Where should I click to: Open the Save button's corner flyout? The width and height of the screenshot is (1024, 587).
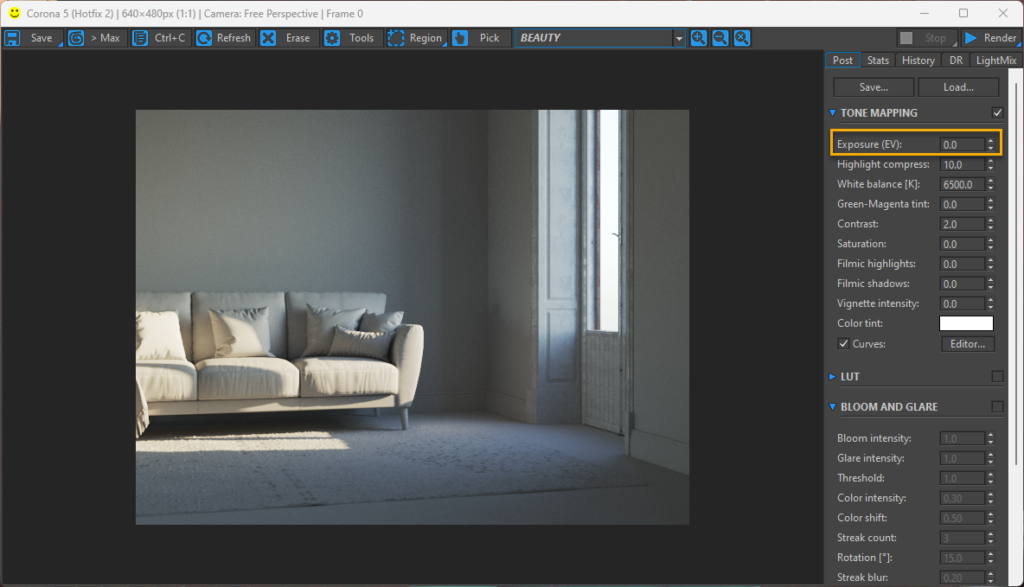click(61, 44)
